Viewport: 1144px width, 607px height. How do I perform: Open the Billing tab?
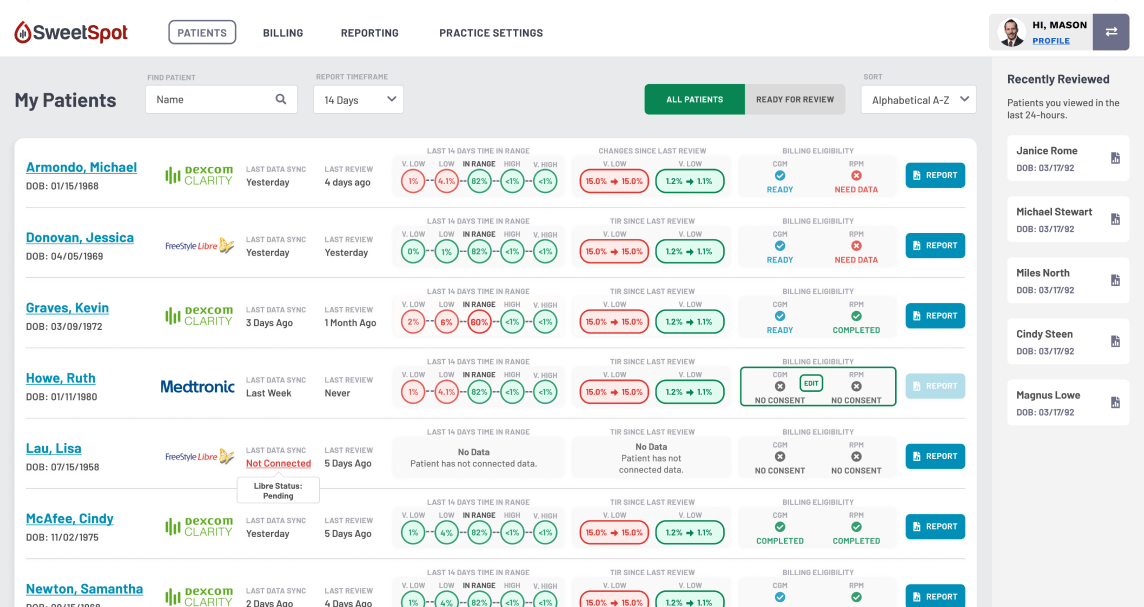(x=283, y=33)
